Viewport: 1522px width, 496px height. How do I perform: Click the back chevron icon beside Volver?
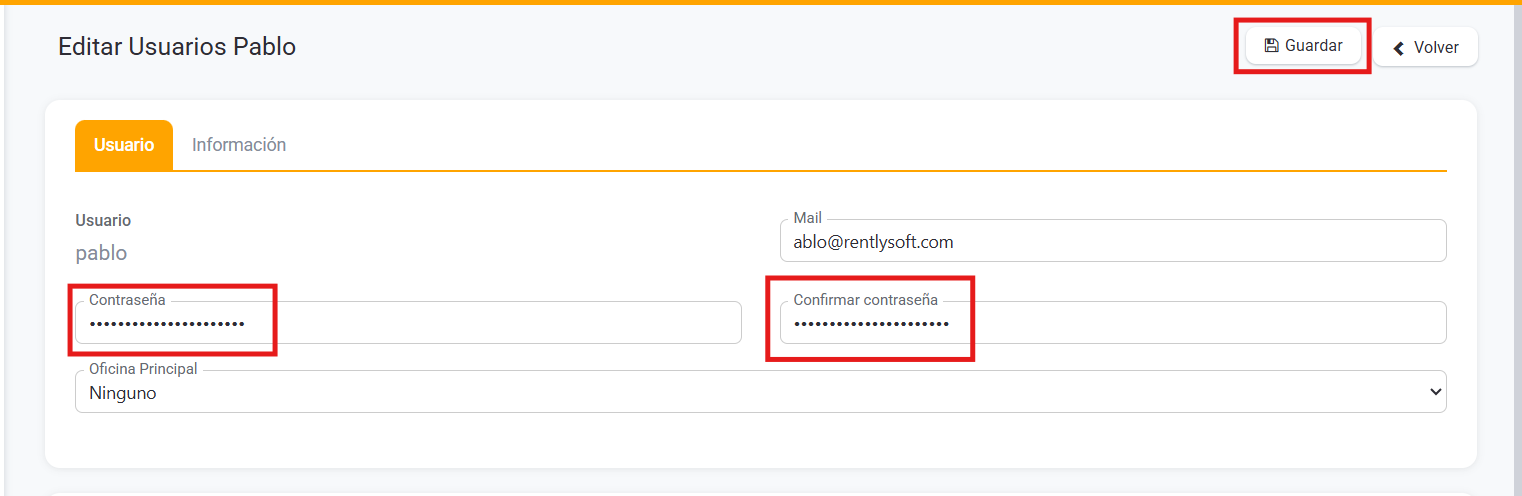pos(1399,48)
